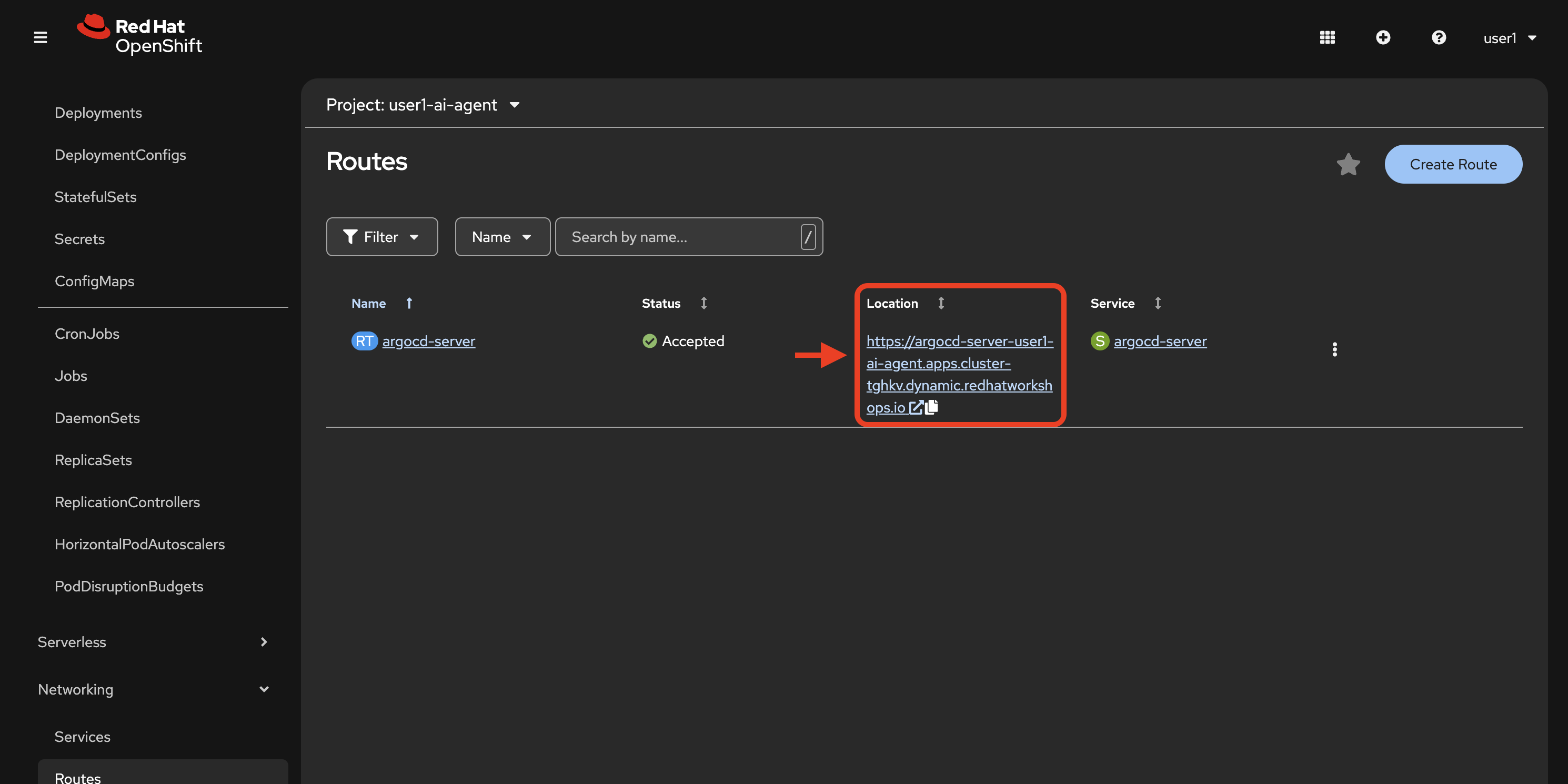Open the Project user1-ai-agent dropdown
The image size is (1568, 784).
coord(423,105)
